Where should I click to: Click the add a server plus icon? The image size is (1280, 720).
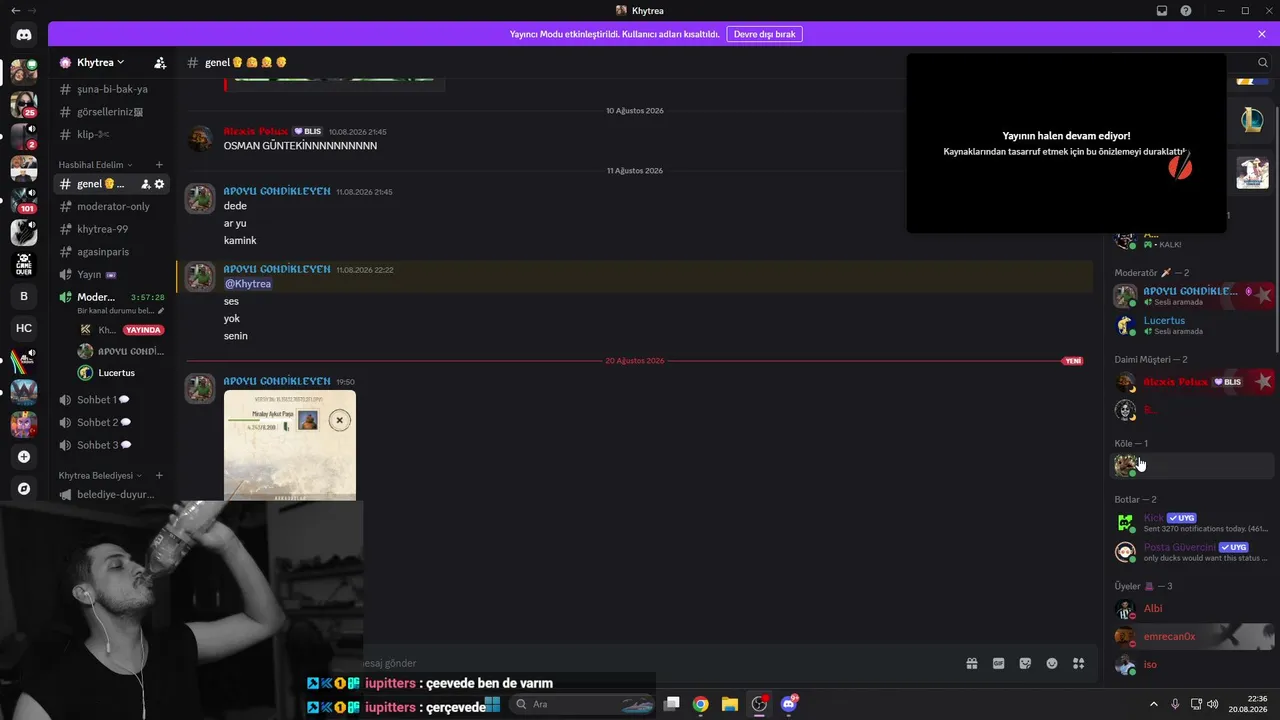pos(24,457)
